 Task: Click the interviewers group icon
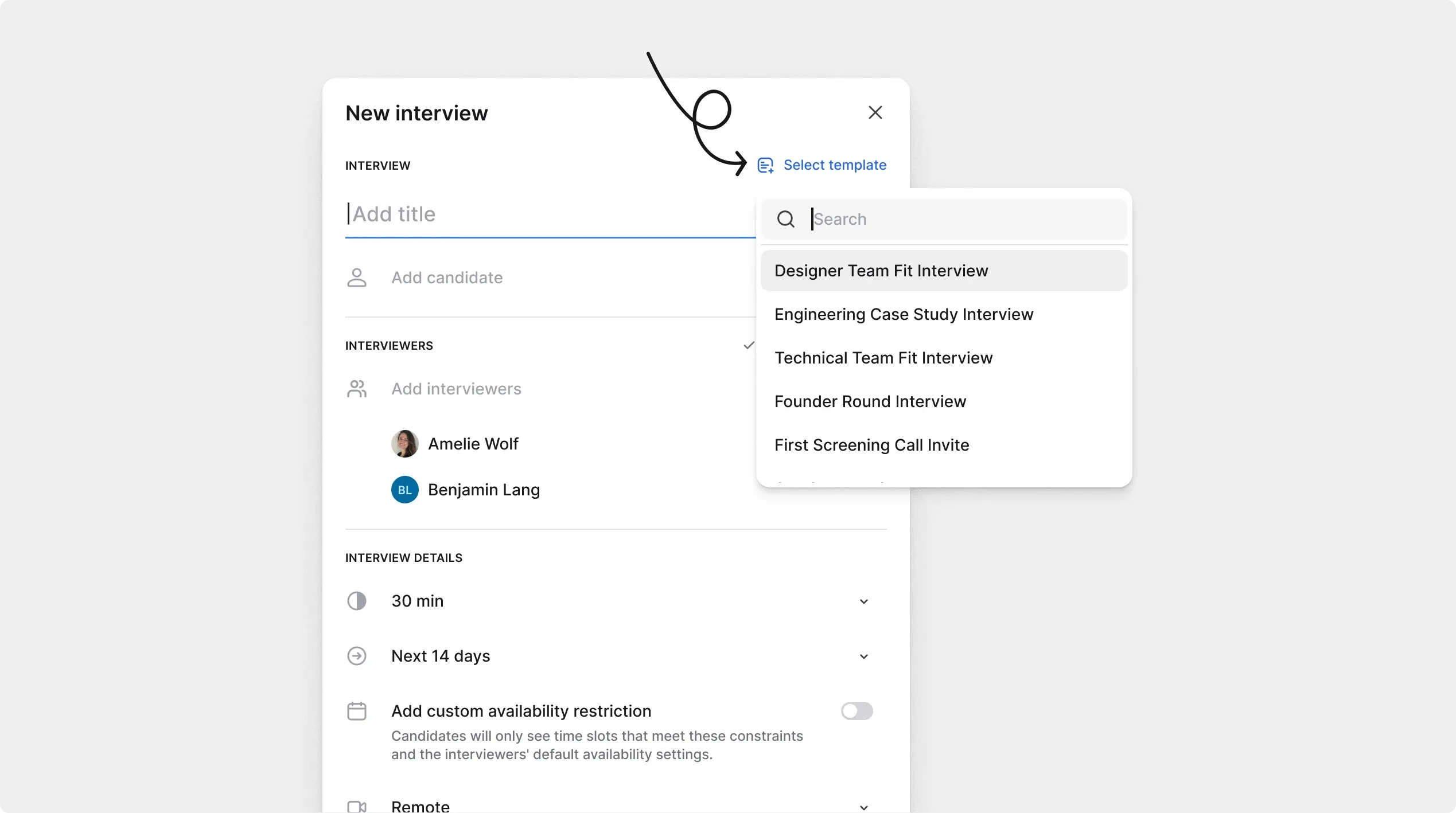[x=356, y=389]
